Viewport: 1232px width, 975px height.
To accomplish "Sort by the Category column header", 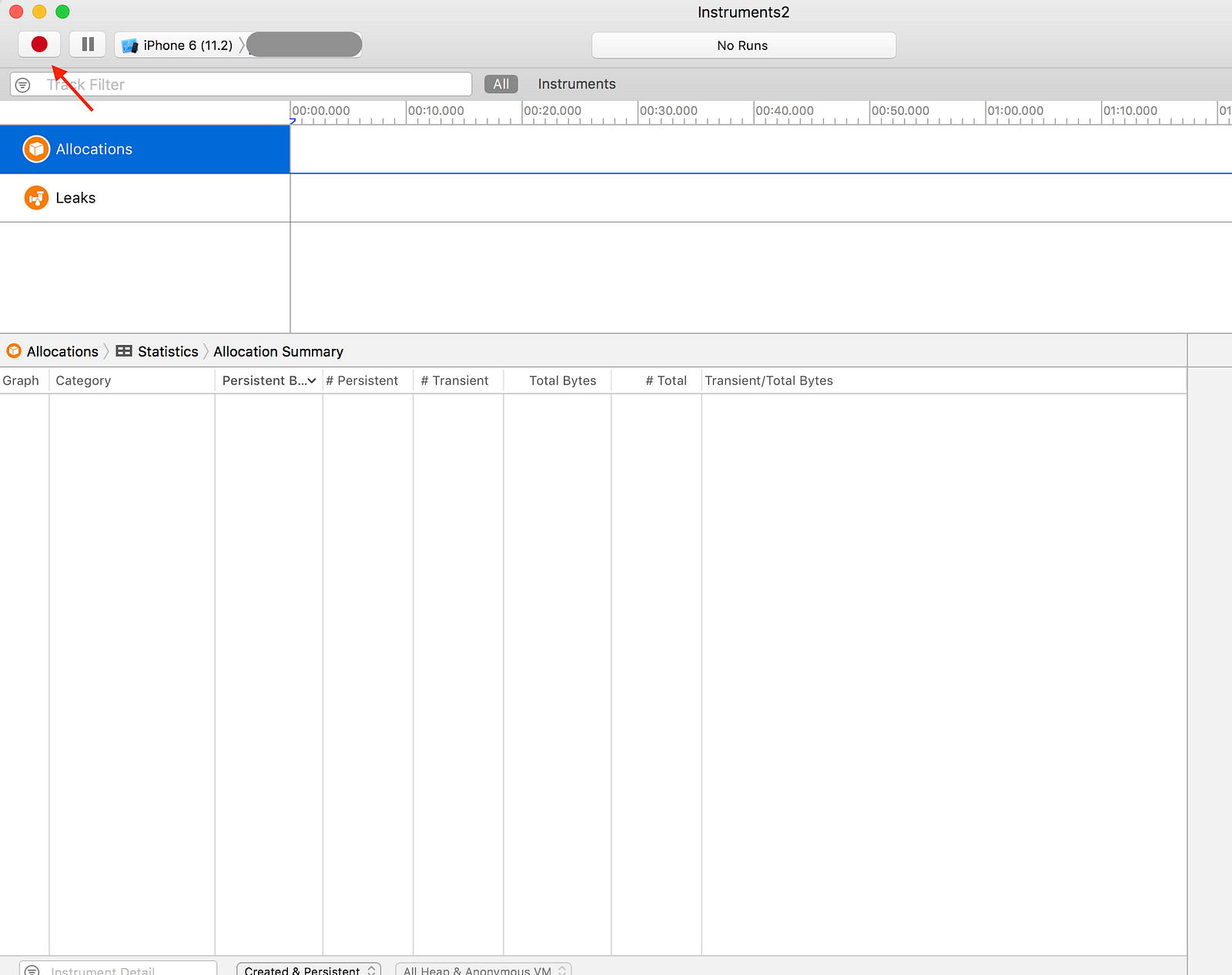I will [132, 380].
